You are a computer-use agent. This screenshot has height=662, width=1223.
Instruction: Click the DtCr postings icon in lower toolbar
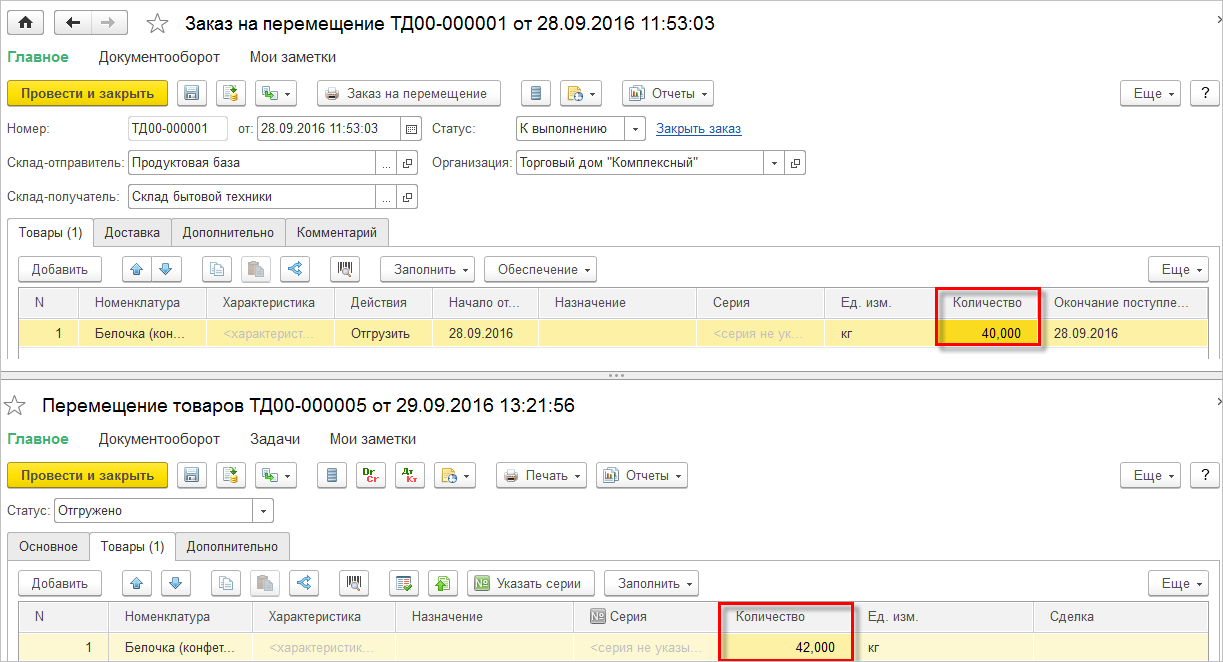(x=369, y=475)
